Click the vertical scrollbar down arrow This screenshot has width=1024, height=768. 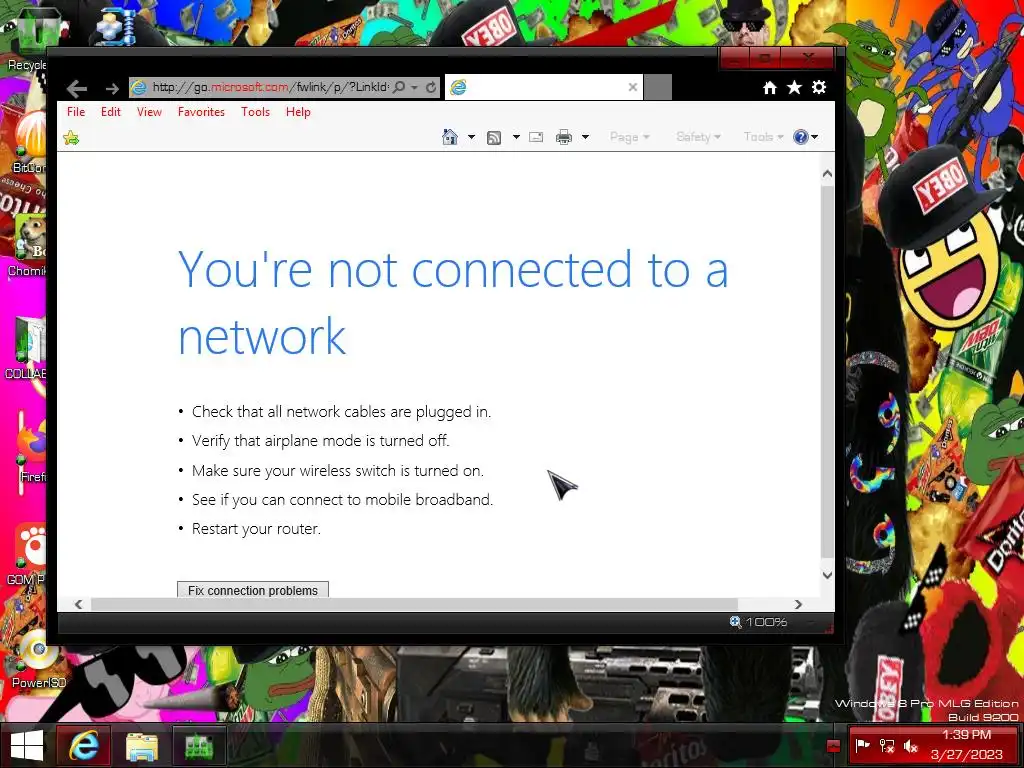pyautogui.click(x=827, y=575)
